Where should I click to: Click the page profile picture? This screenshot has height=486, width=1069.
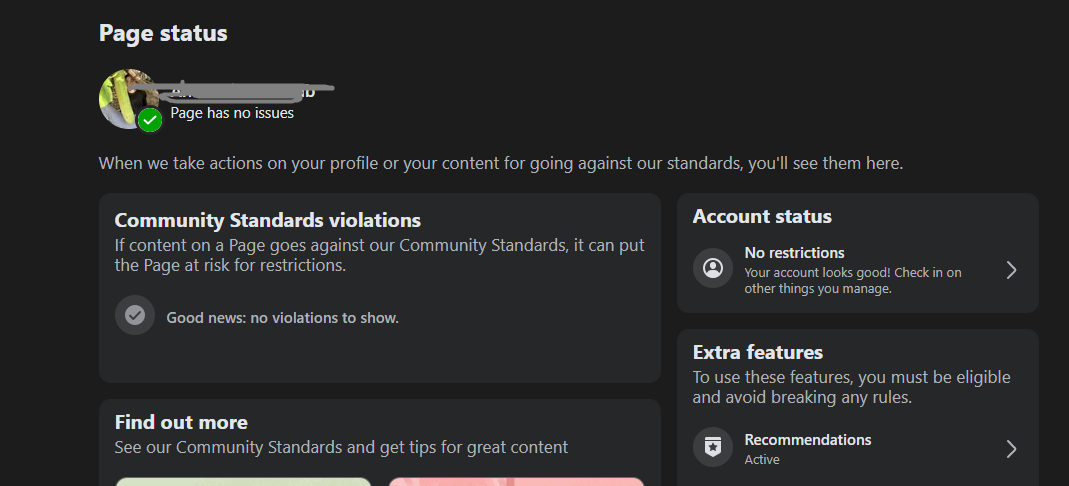point(130,99)
